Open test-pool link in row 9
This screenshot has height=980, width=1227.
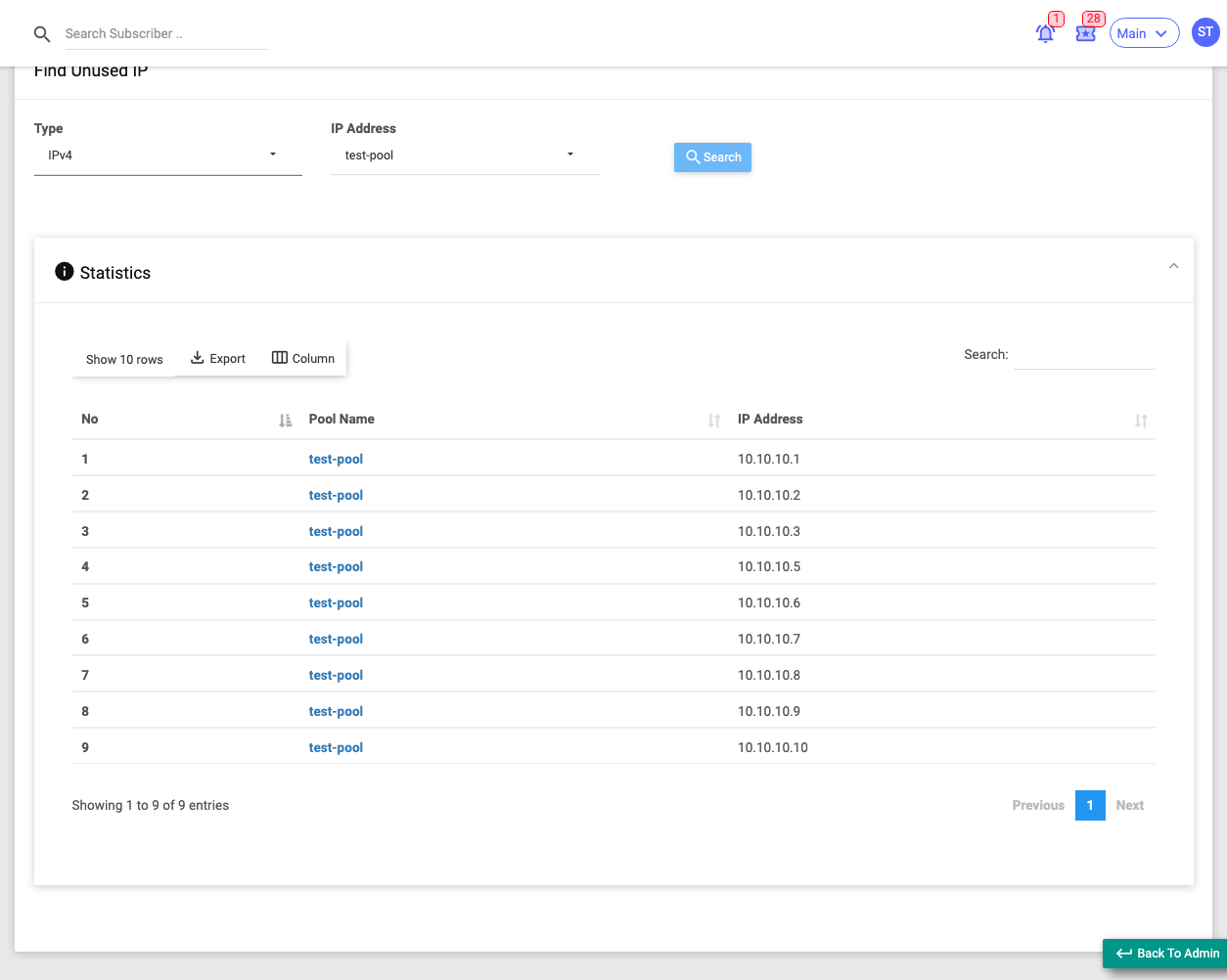(x=336, y=747)
